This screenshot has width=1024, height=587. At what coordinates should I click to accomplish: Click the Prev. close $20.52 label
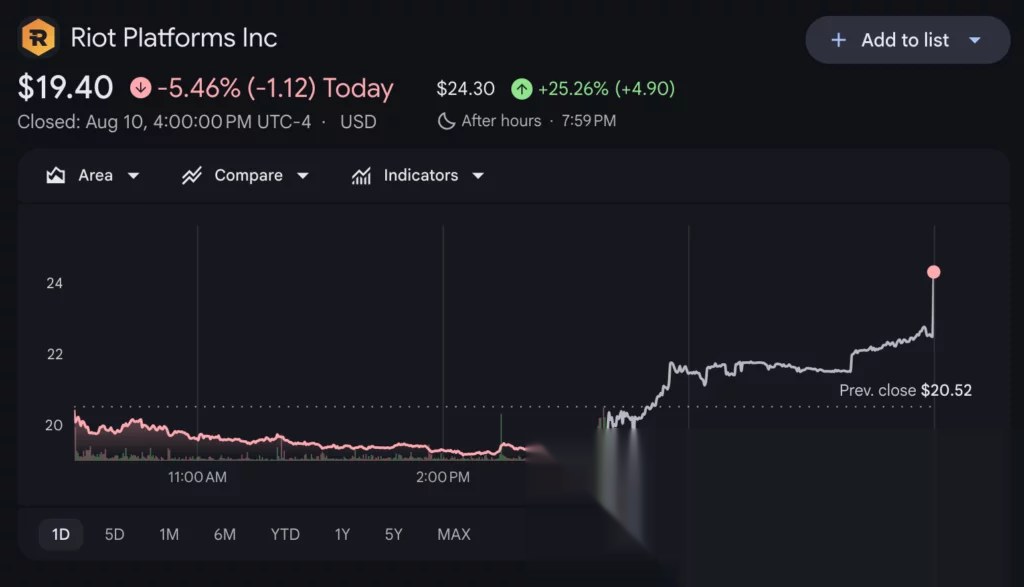(905, 390)
